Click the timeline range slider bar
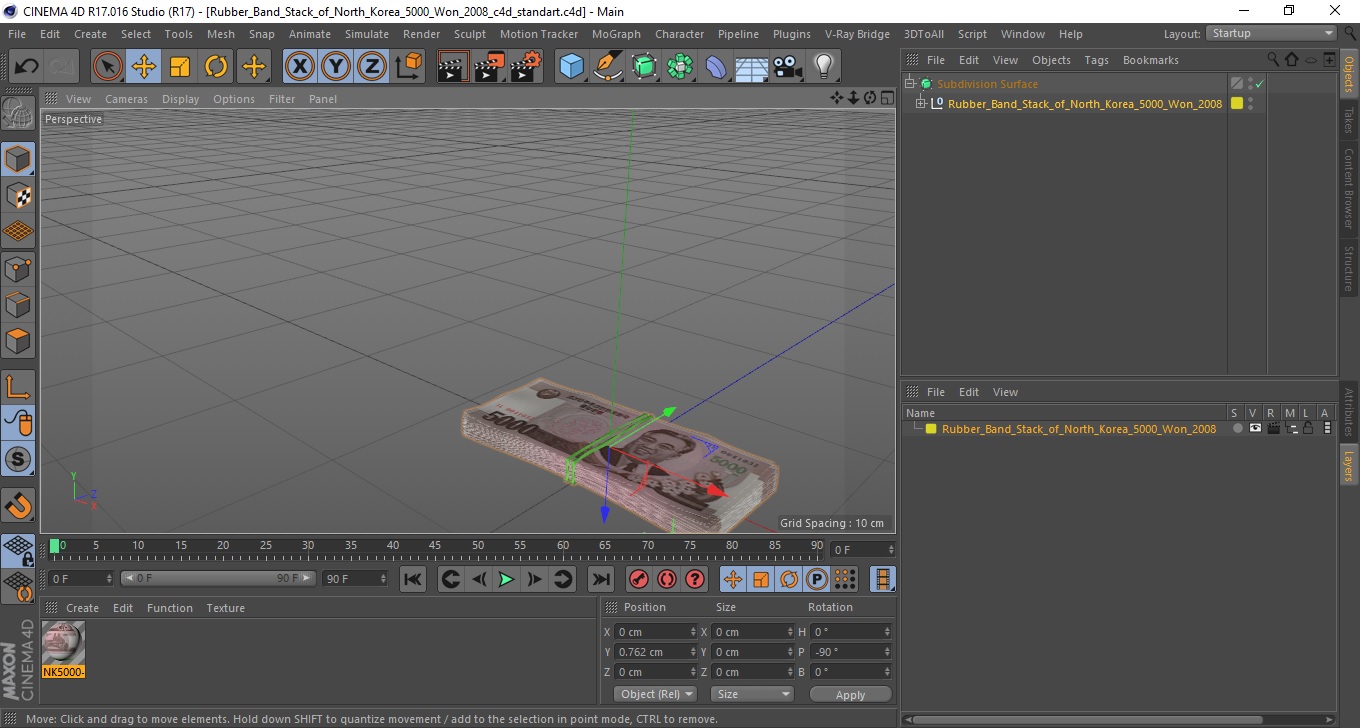1360x728 pixels. pyautogui.click(x=219, y=578)
